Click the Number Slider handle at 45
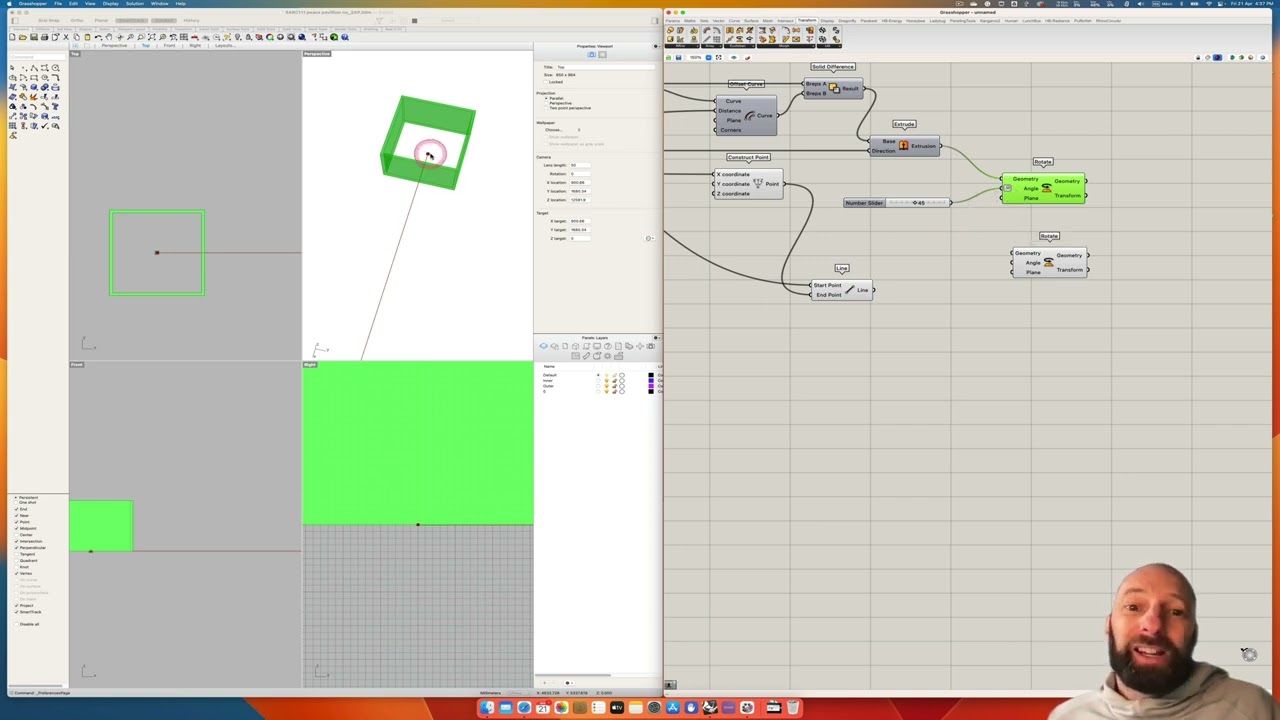This screenshot has height=720, width=1280. [x=915, y=203]
